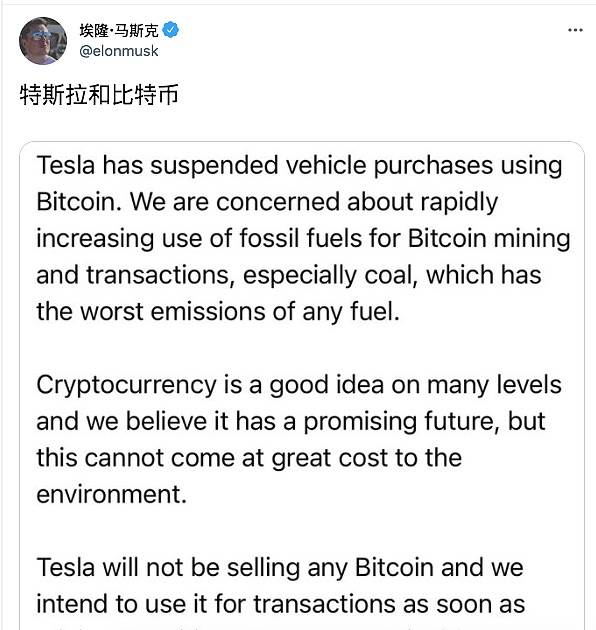Click the tweet text 特斯拉和比特币
The width and height of the screenshot is (596, 630).
coord(99,95)
